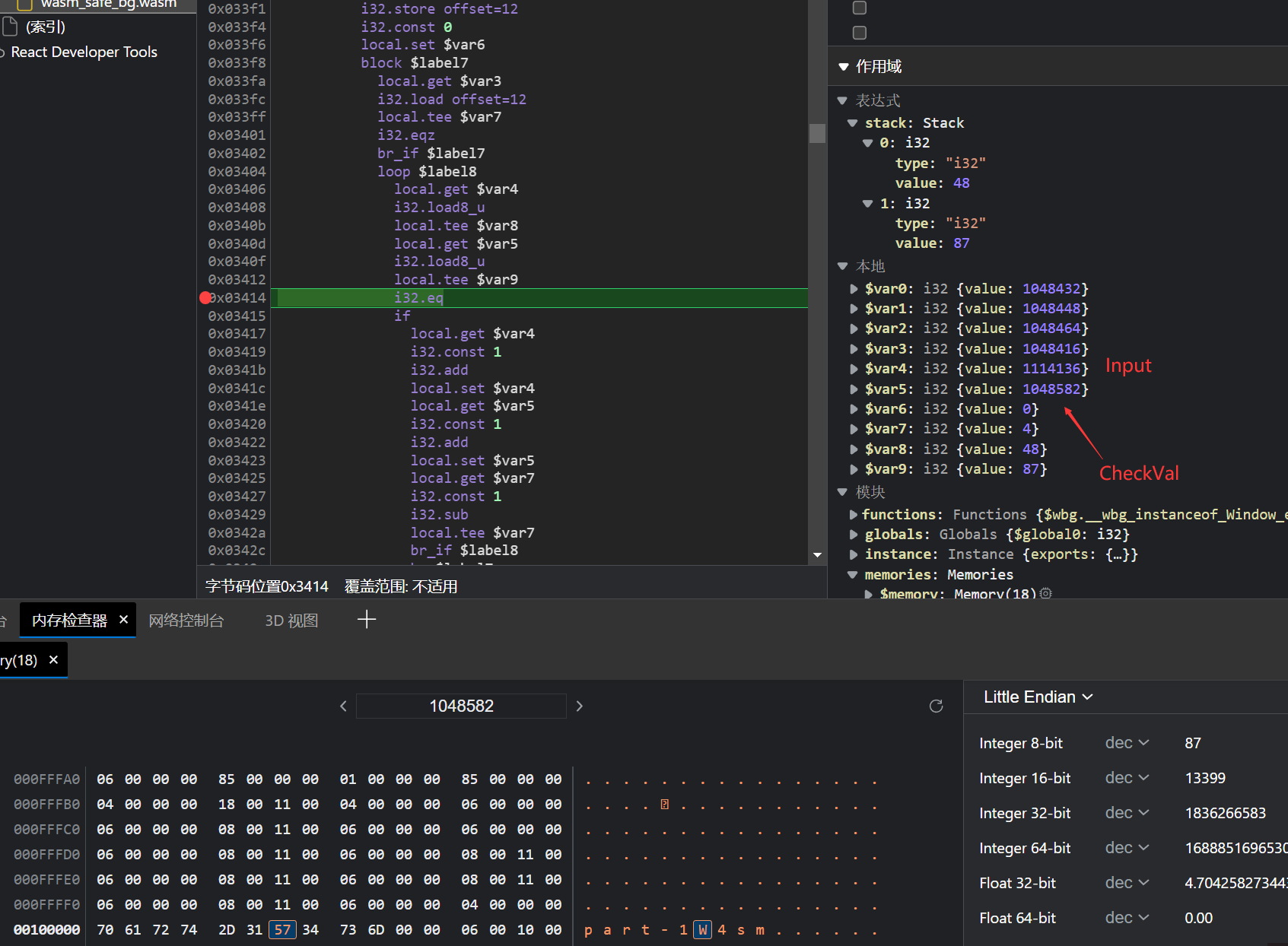Click the scrollbar down arrow in code pane
Screen dimensions: 1288x946
[x=817, y=555]
